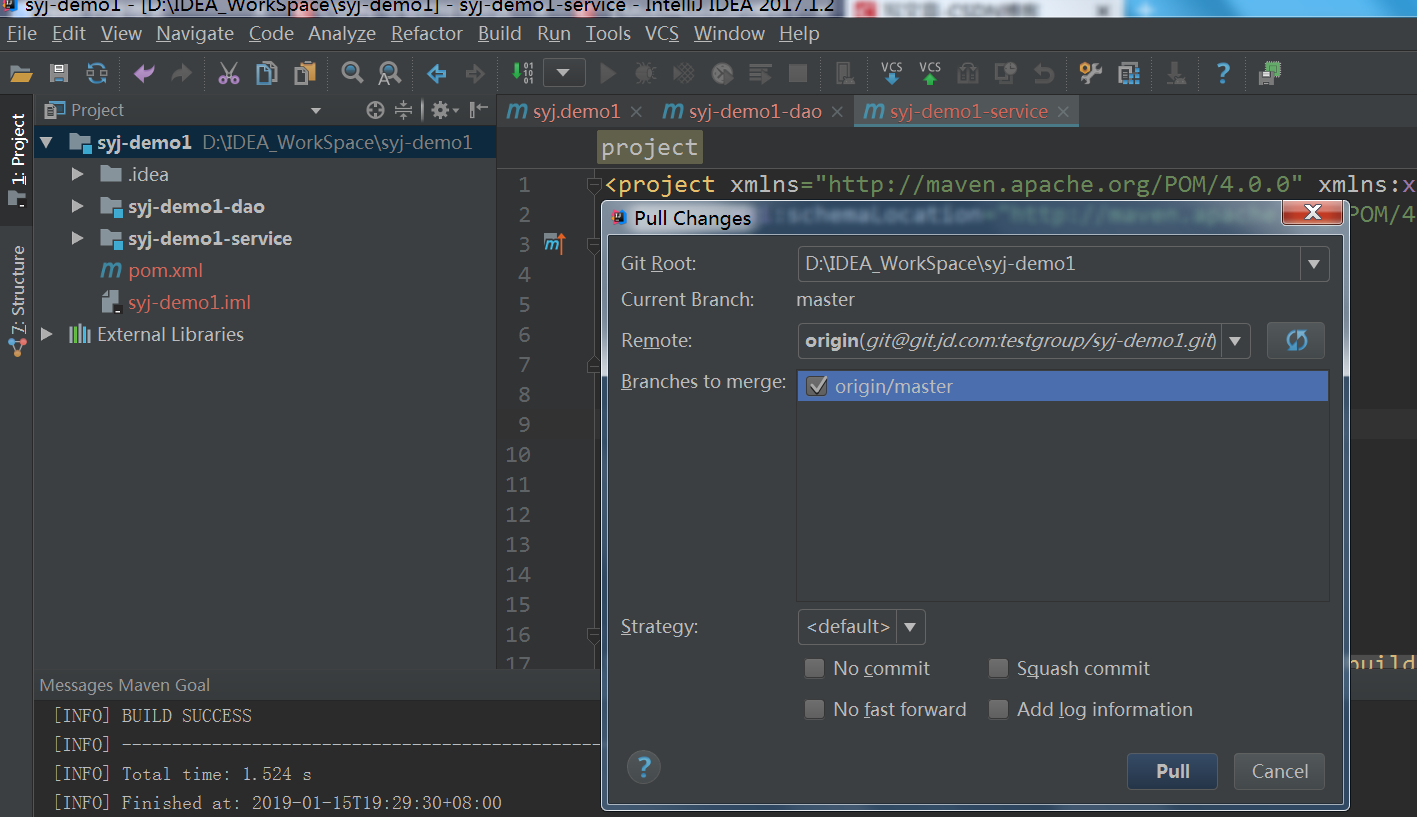
Task: Expand the .idea folder
Action: (x=78, y=174)
